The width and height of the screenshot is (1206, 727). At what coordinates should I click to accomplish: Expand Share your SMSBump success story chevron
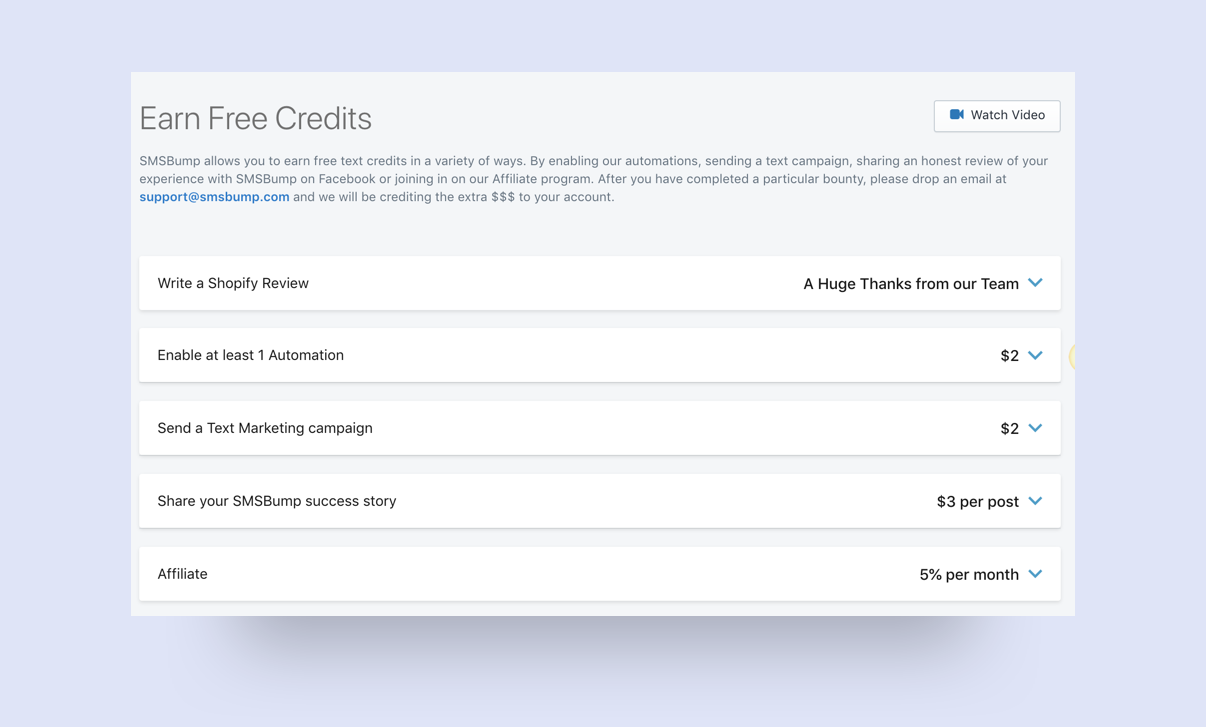point(1035,501)
